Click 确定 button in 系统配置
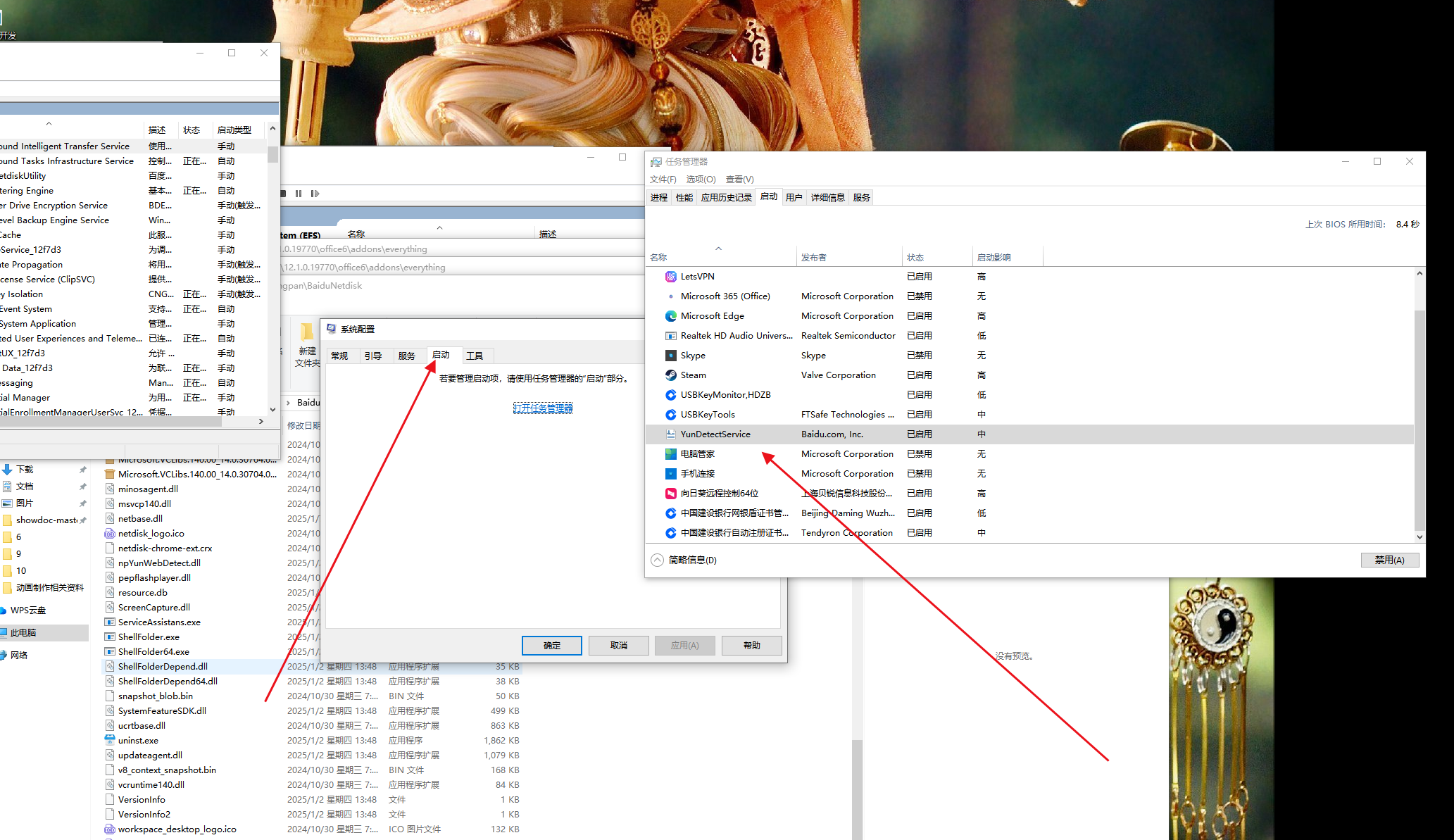The width and height of the screenshot is (1454, 840). pos(552,646)
